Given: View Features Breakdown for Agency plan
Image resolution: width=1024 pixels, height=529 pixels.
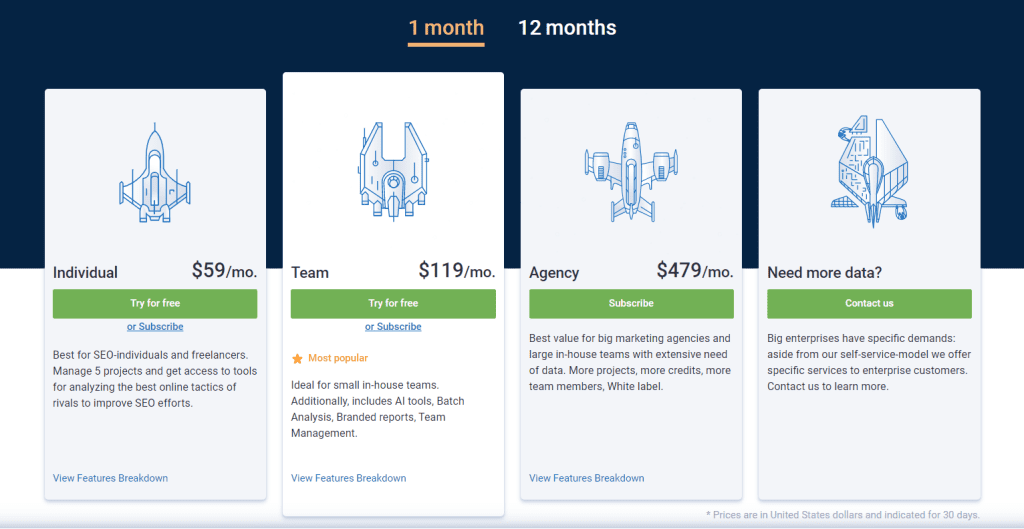Looking at the screenshot, I should click(586, 478).
